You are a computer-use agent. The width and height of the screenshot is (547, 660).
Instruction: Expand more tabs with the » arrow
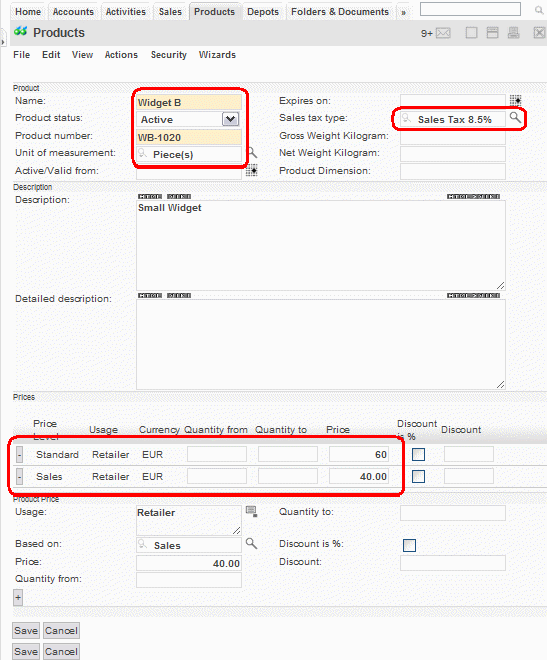point(404,13)
